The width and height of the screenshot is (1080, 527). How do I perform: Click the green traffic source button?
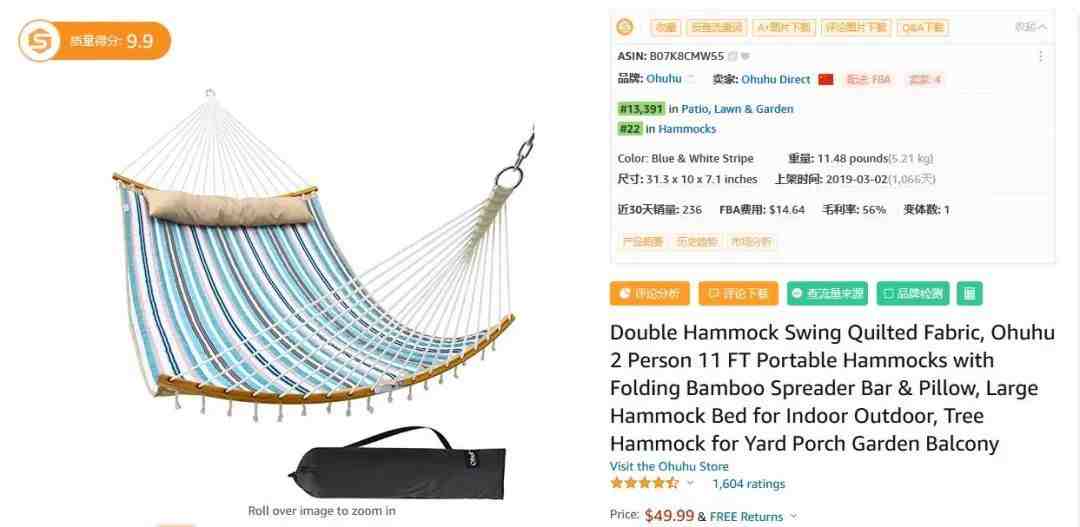click(827, 293)
